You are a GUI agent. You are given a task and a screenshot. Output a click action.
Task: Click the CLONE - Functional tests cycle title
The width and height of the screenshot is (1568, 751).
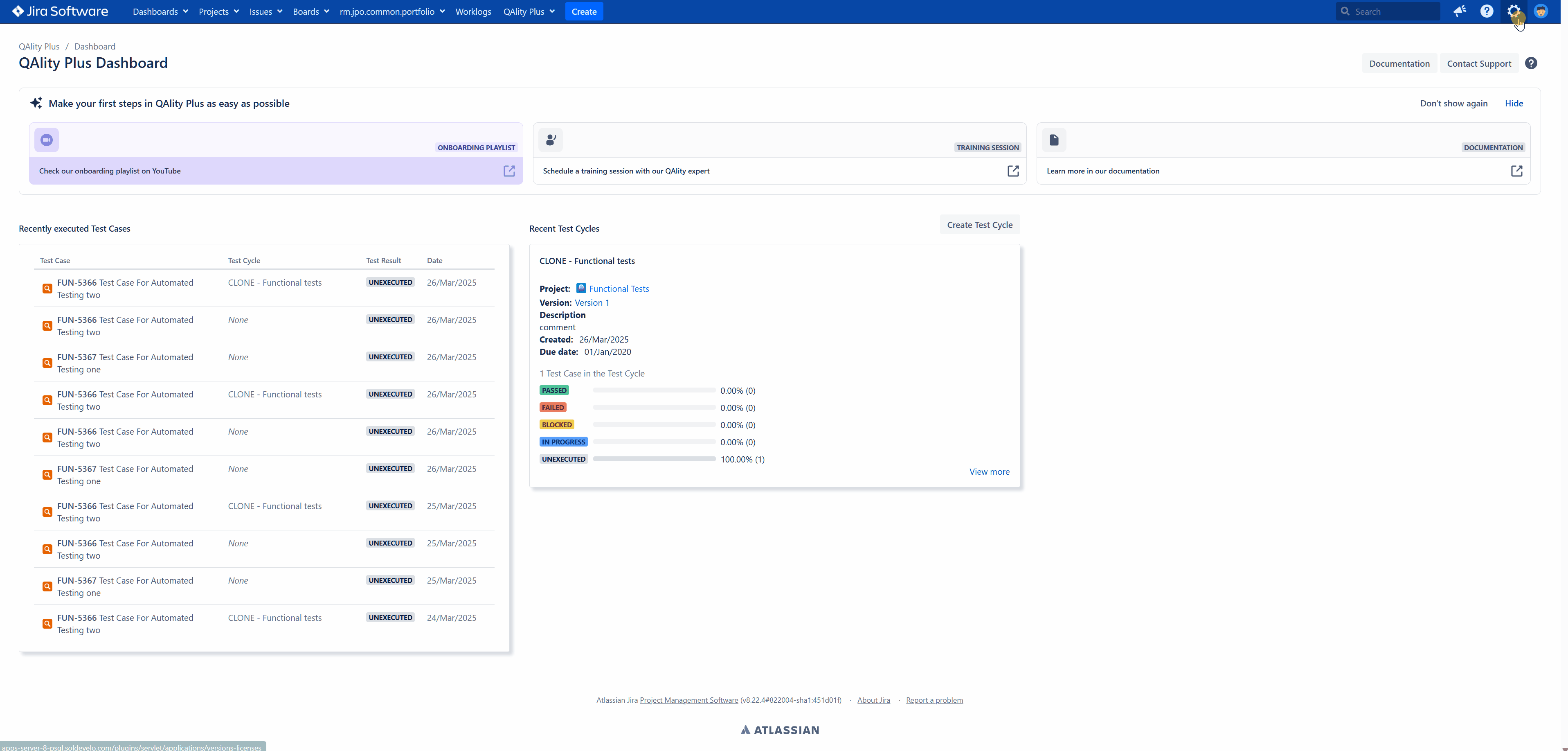(x=587, y=261)
